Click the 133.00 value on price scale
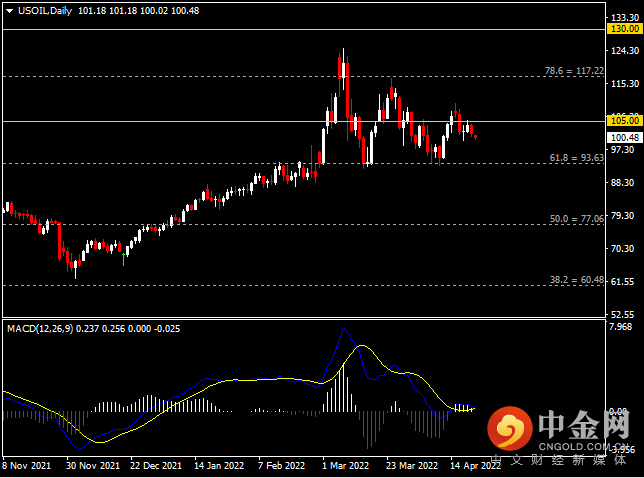This screenshot has height=478, width=644. pos(624,18)
